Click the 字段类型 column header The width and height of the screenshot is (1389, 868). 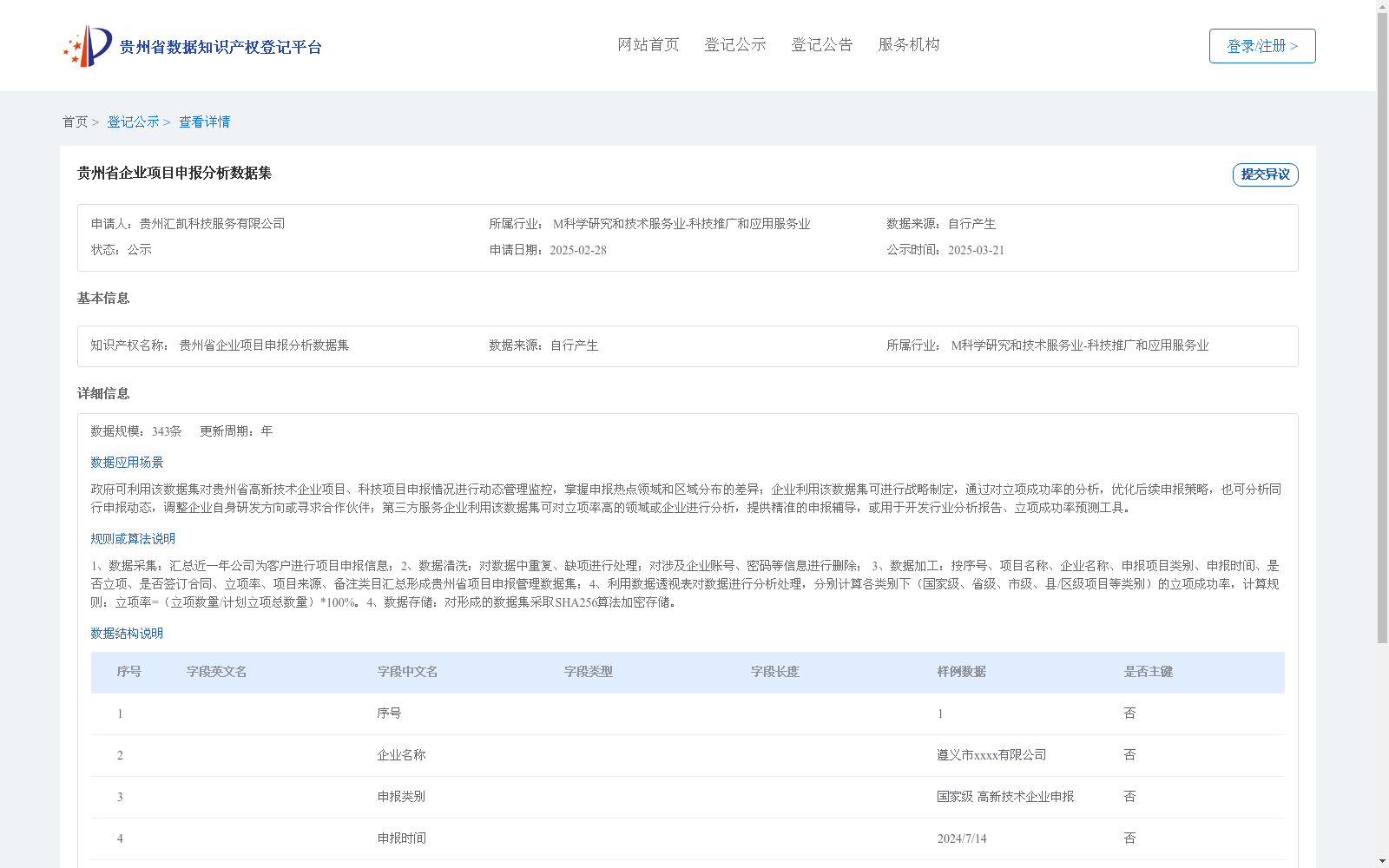(x=589, y=672)
